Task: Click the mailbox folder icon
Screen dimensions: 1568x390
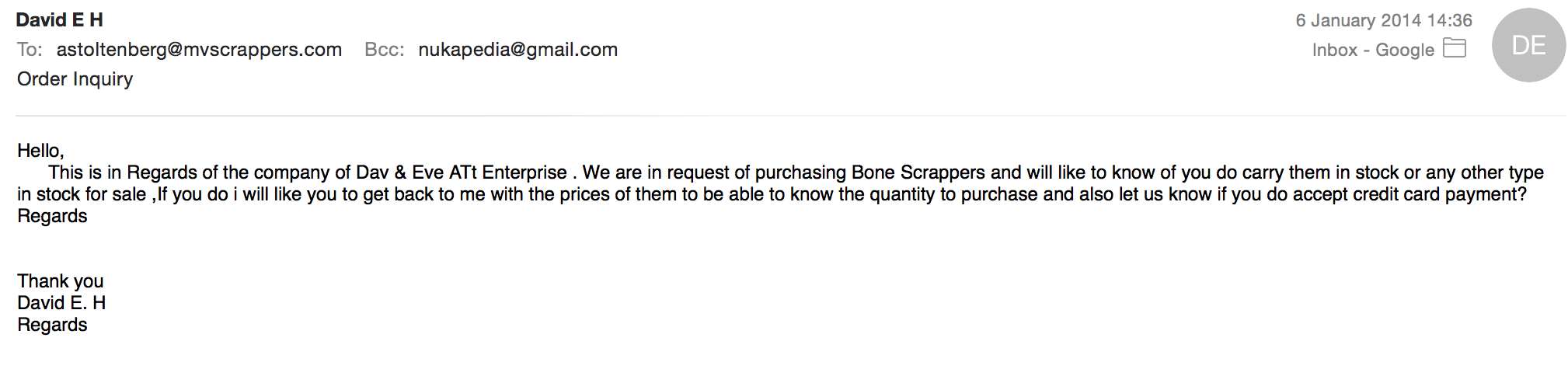Action: click(1454, 48)
